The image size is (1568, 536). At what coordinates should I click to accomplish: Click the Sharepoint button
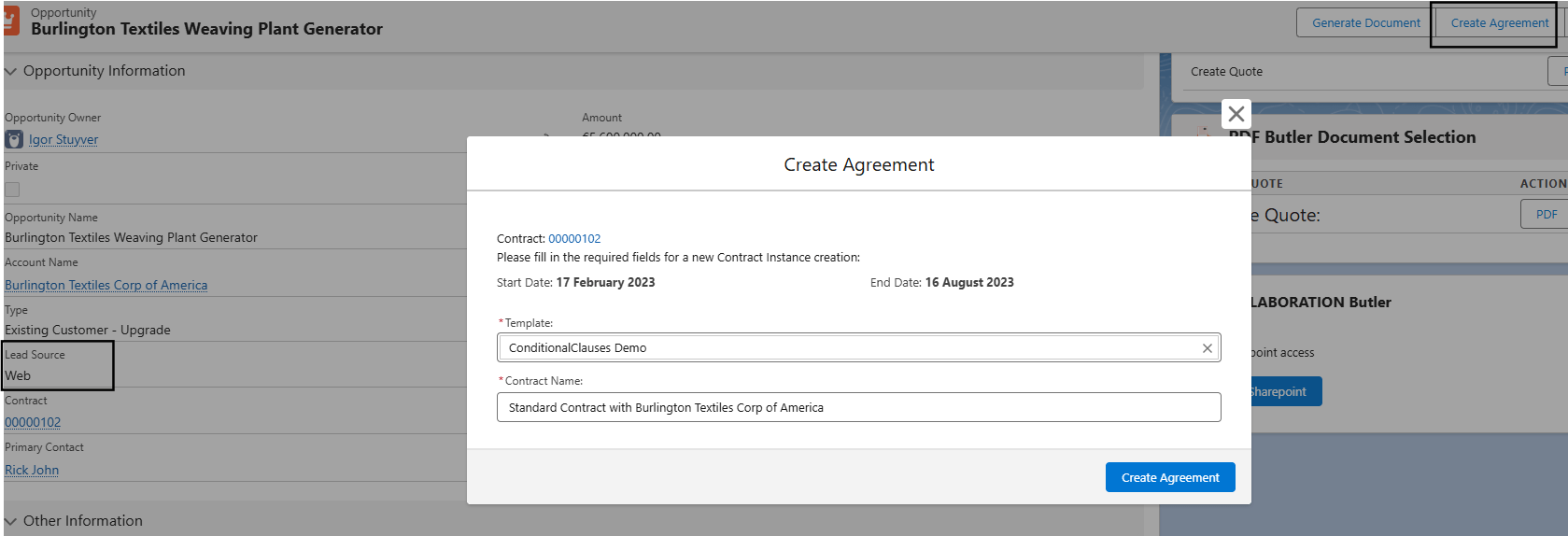[x=1286, y=392]
